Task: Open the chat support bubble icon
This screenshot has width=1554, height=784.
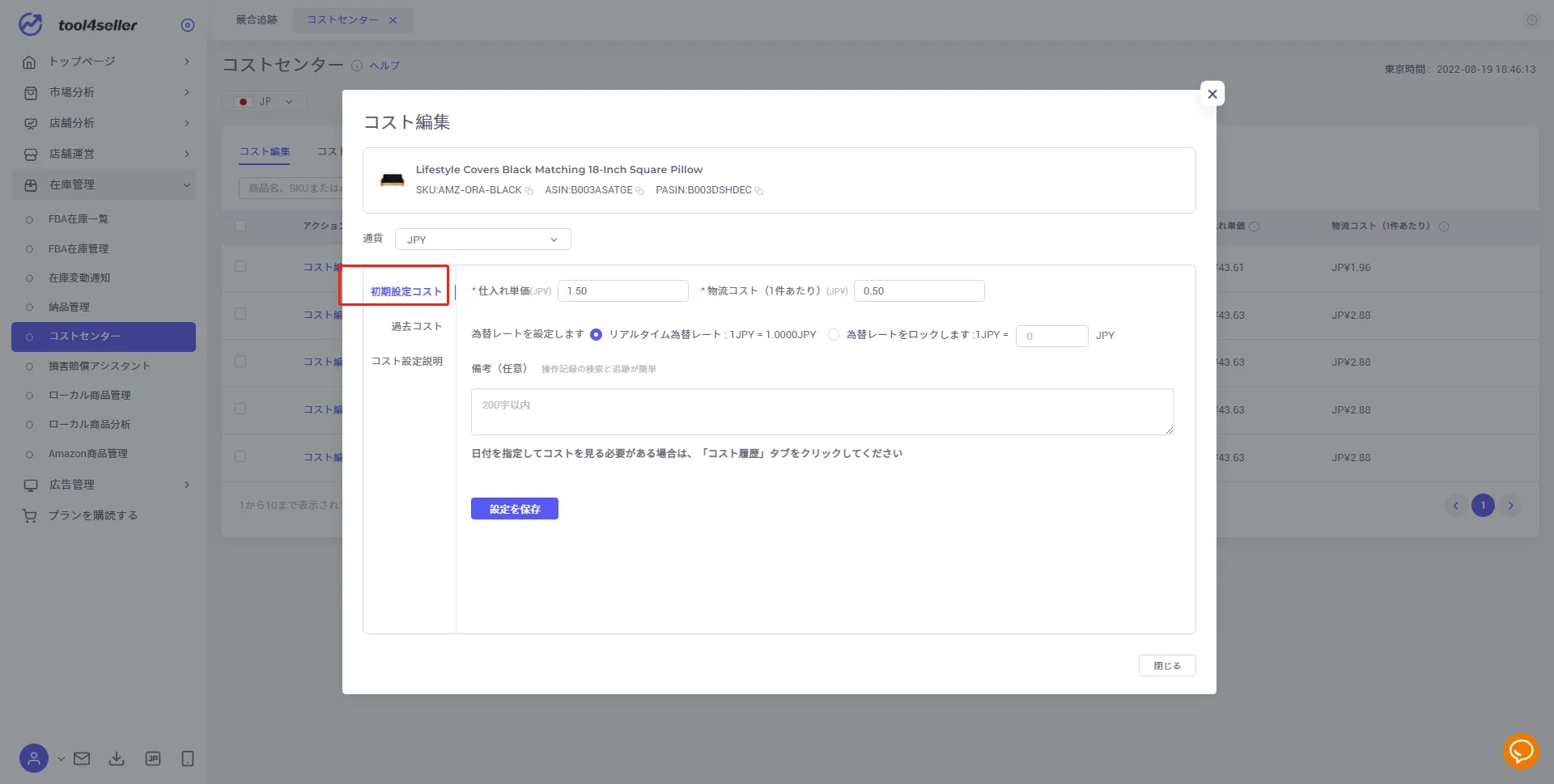Action: tap(1521, 752)
